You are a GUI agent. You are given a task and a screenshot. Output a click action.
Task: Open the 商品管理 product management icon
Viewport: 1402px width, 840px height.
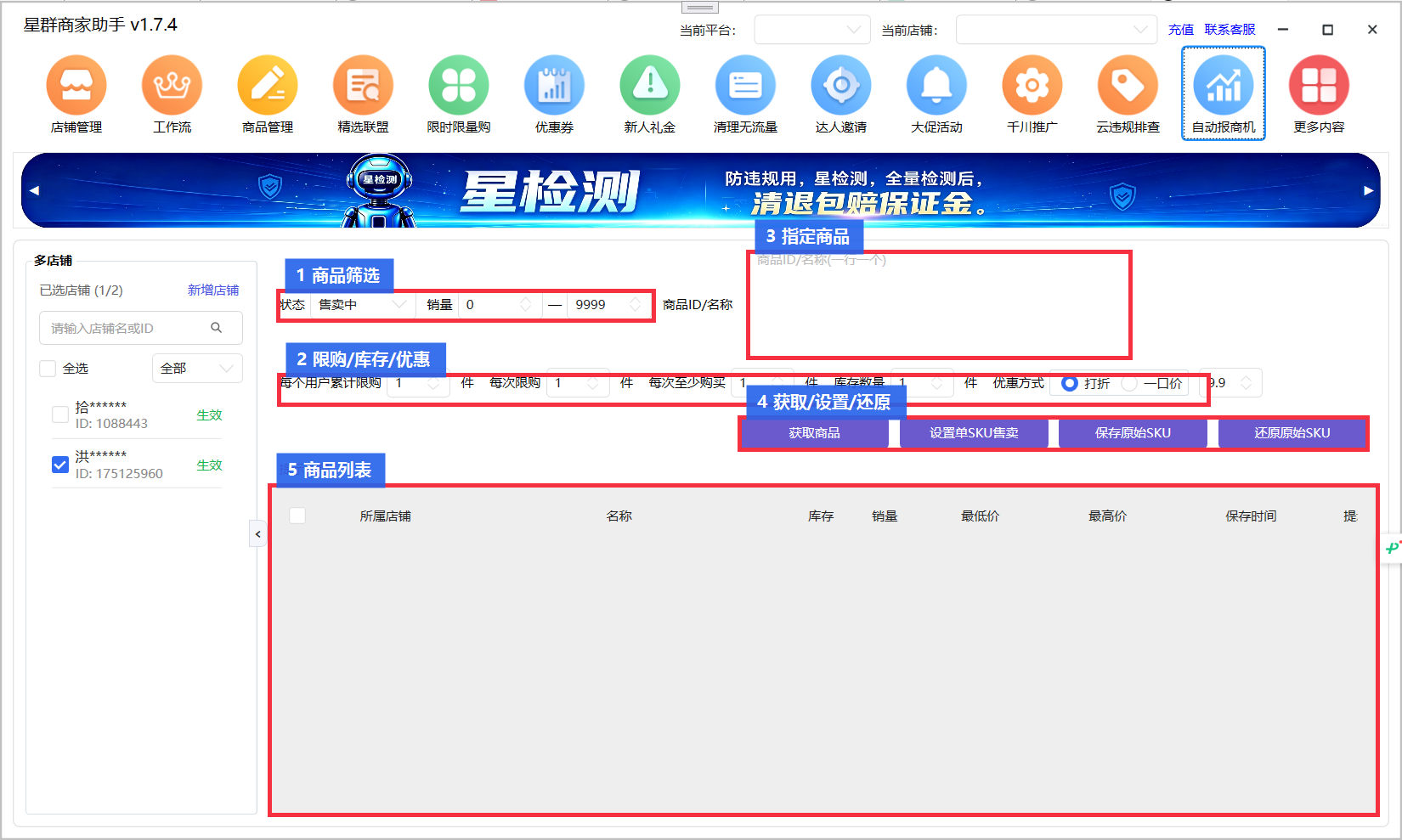268,85
